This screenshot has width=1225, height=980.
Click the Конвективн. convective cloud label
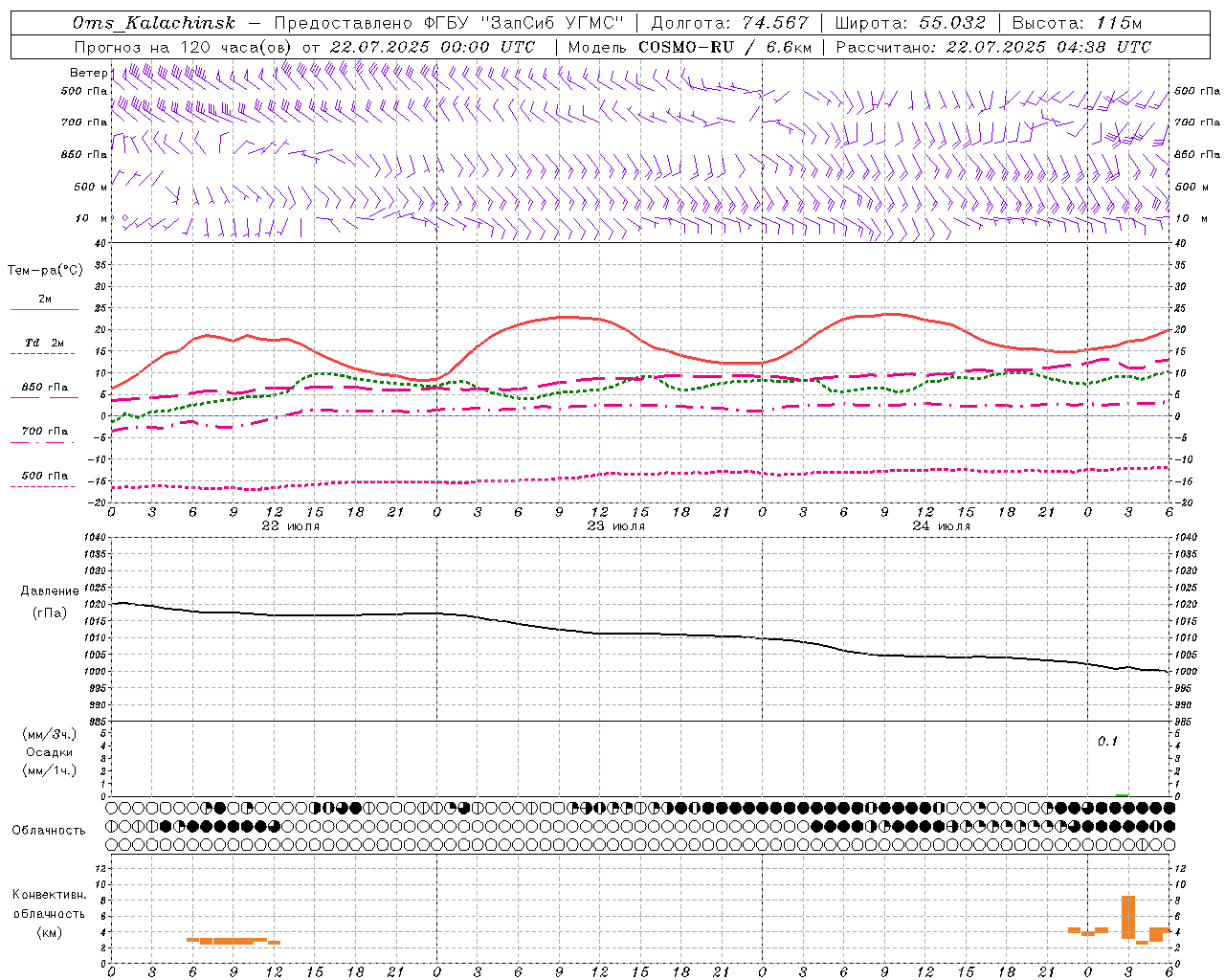(50, 895)
